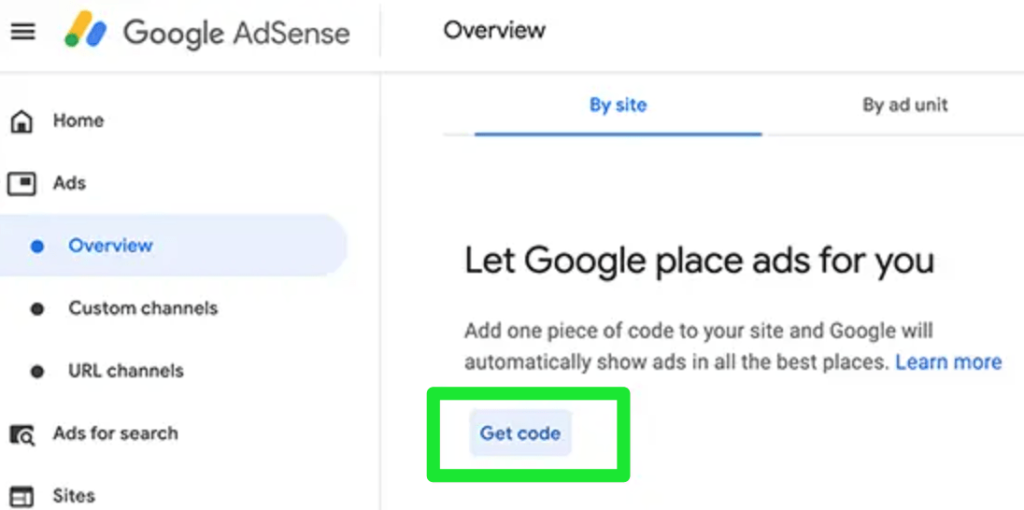Click the bullet beside URL channels

point(37,372)
